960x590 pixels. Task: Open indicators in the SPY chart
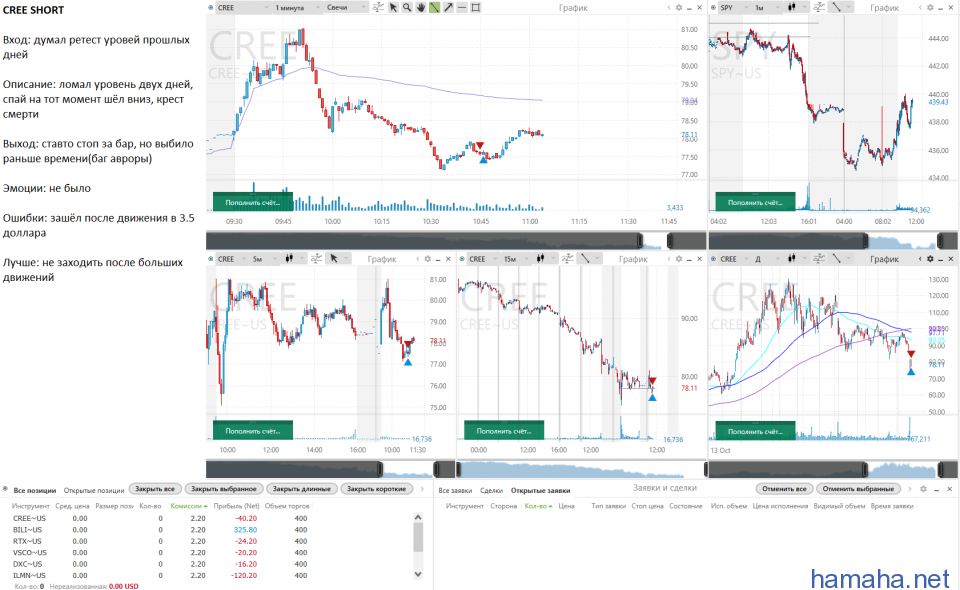tap(819, 7)
